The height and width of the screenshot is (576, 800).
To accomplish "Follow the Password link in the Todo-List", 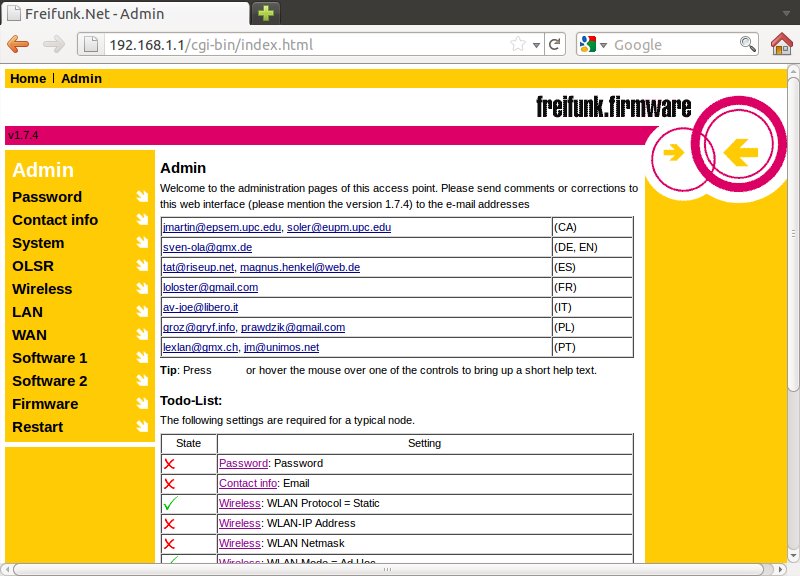I will point(243,463).
